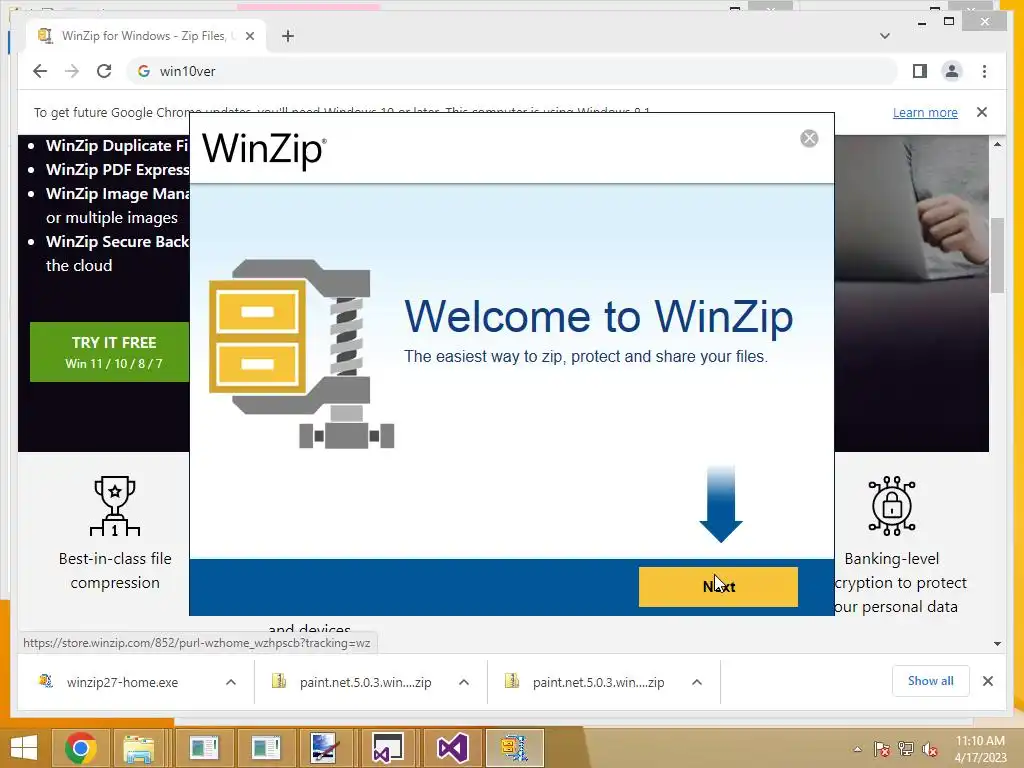Open a new Chrome tab
Viewport: 1024px width, 768px height.
288,36
